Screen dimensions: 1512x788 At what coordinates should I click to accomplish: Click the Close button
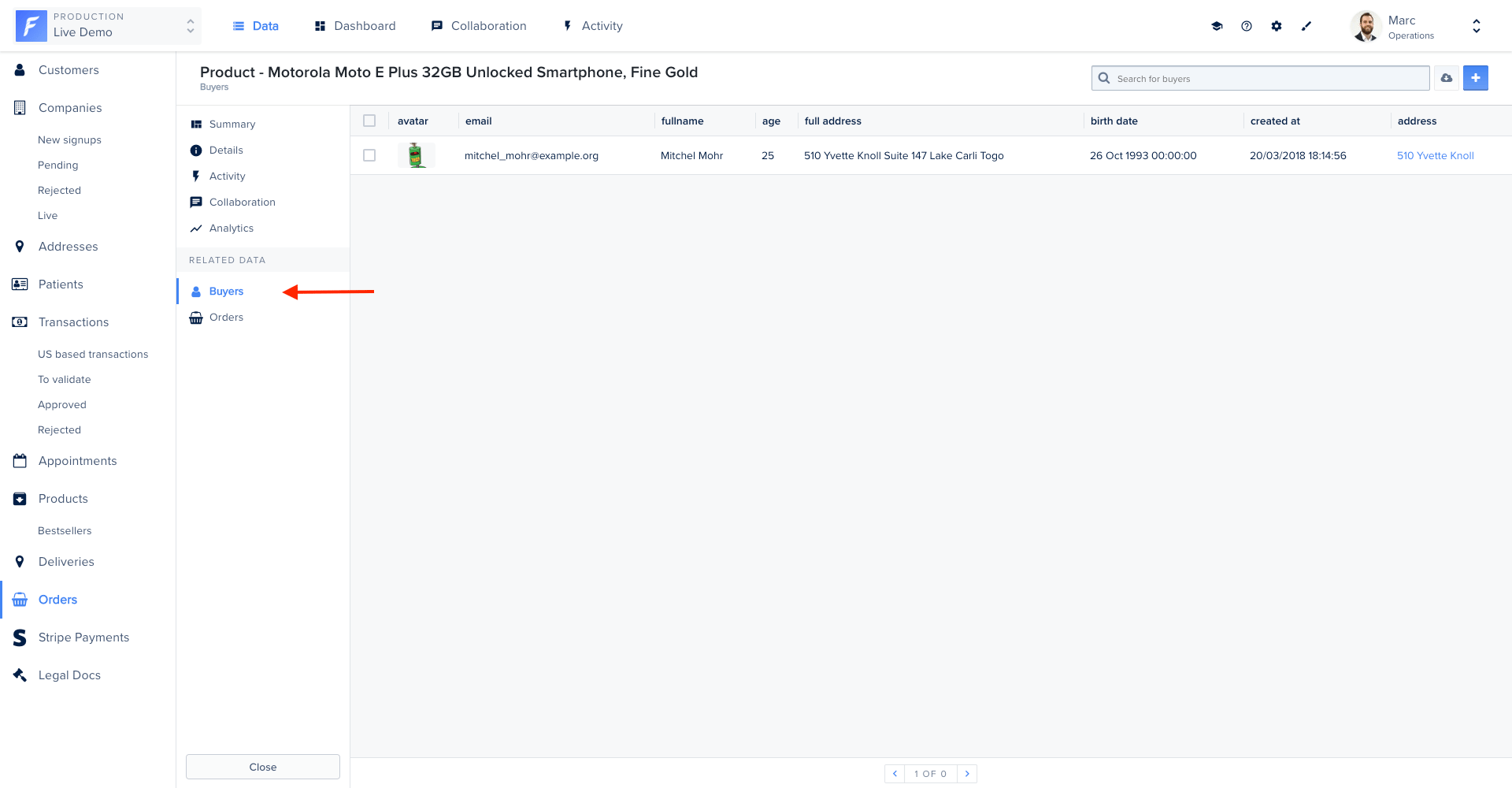coord(263,767)
